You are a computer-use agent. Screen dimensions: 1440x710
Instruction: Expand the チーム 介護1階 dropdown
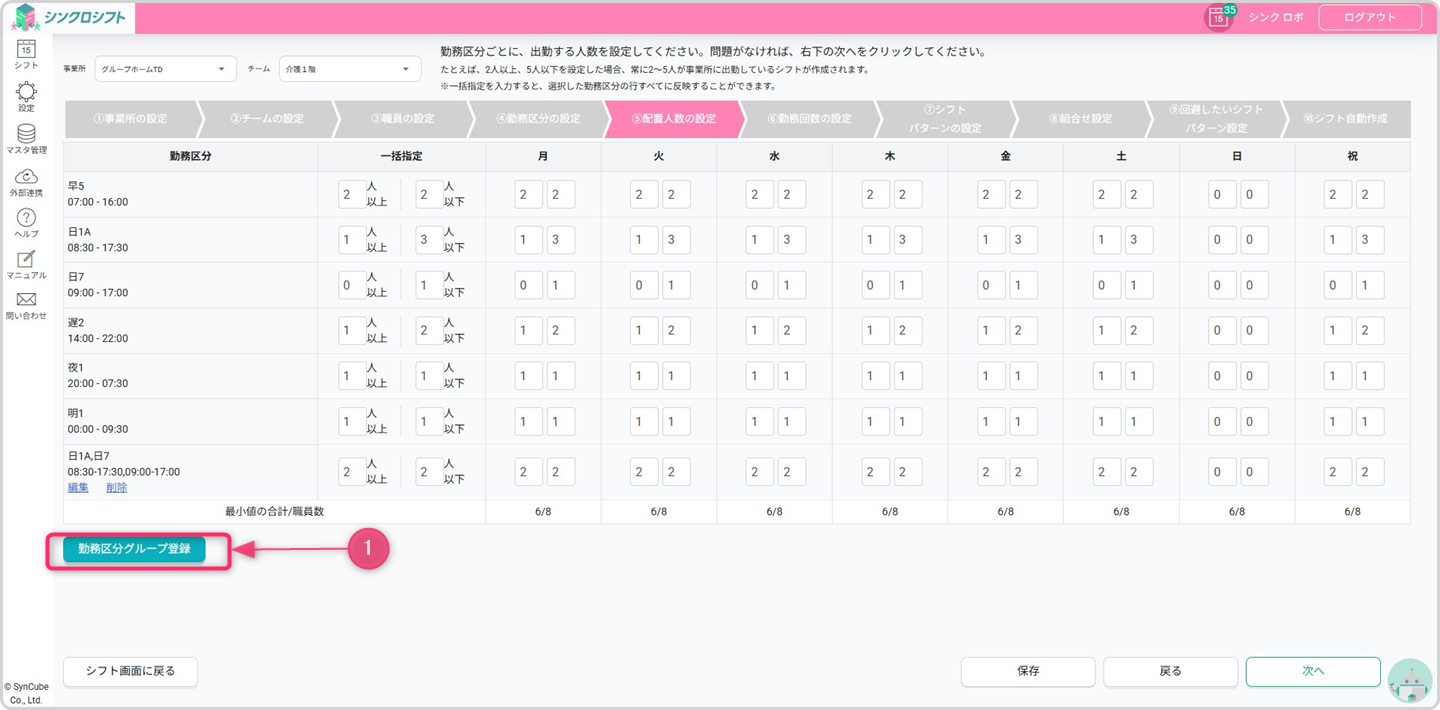tap(350, 69)
